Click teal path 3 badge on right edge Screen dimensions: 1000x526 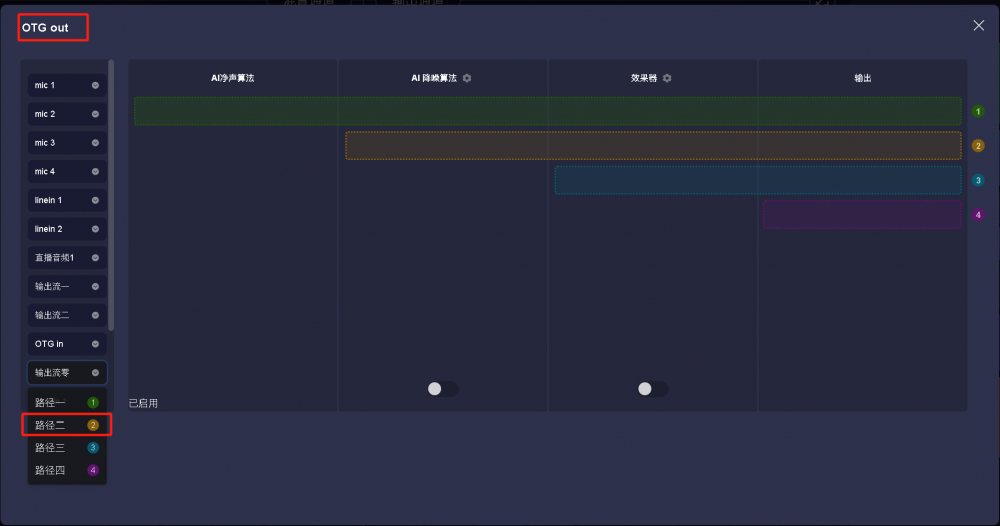coord(978,181)
